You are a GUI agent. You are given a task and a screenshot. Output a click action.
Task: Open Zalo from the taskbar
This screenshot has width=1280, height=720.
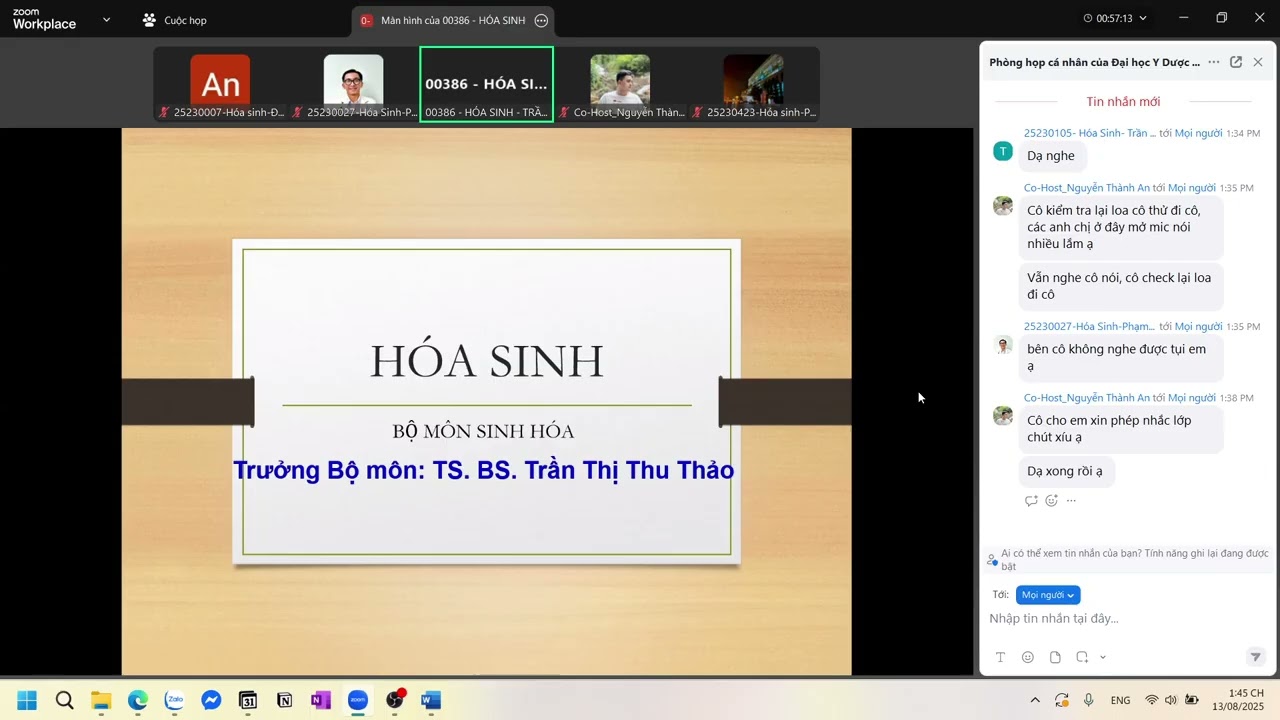(x=174, y=700)
